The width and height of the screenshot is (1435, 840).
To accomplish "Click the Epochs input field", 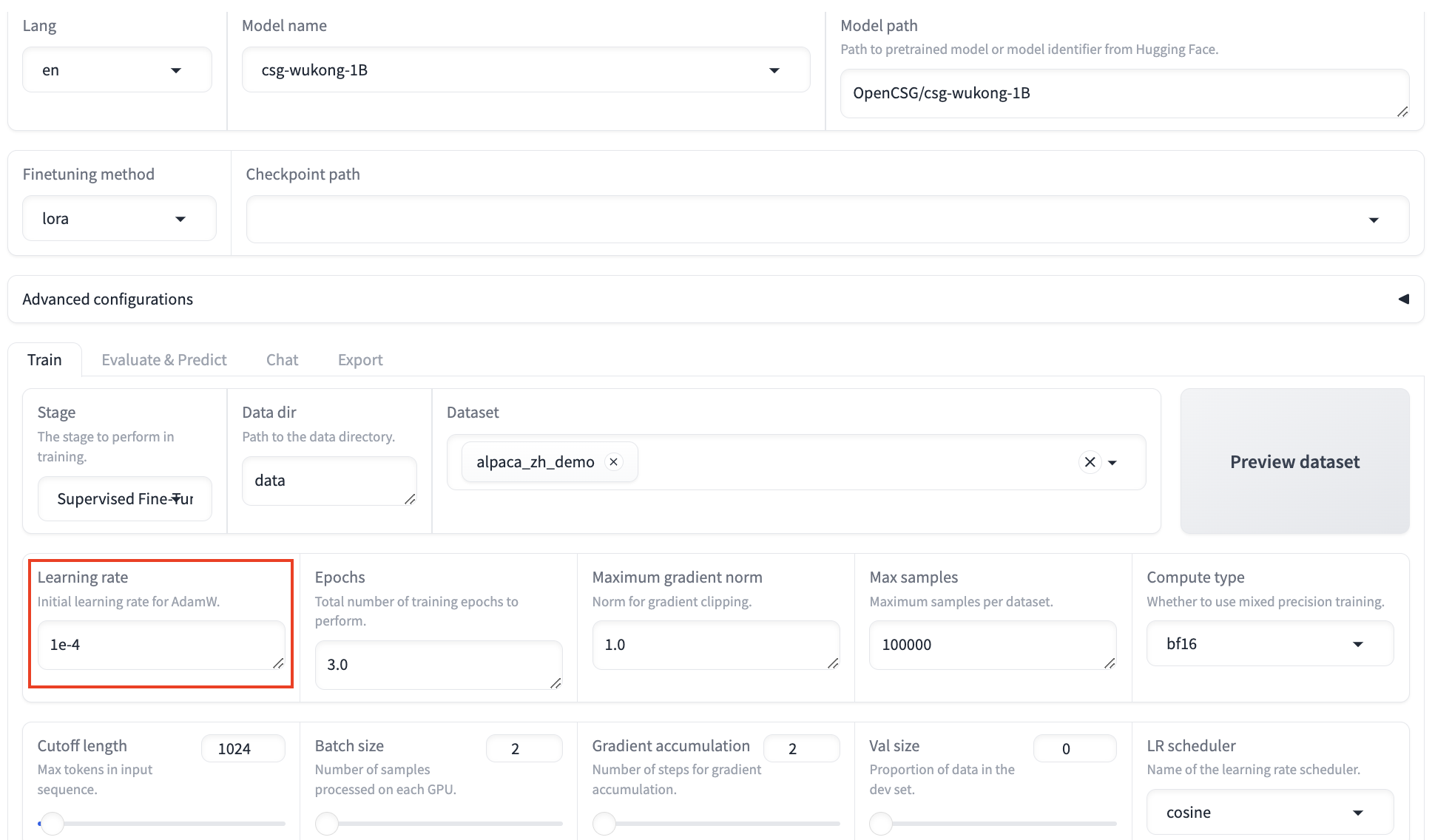I will coord(438,665).
